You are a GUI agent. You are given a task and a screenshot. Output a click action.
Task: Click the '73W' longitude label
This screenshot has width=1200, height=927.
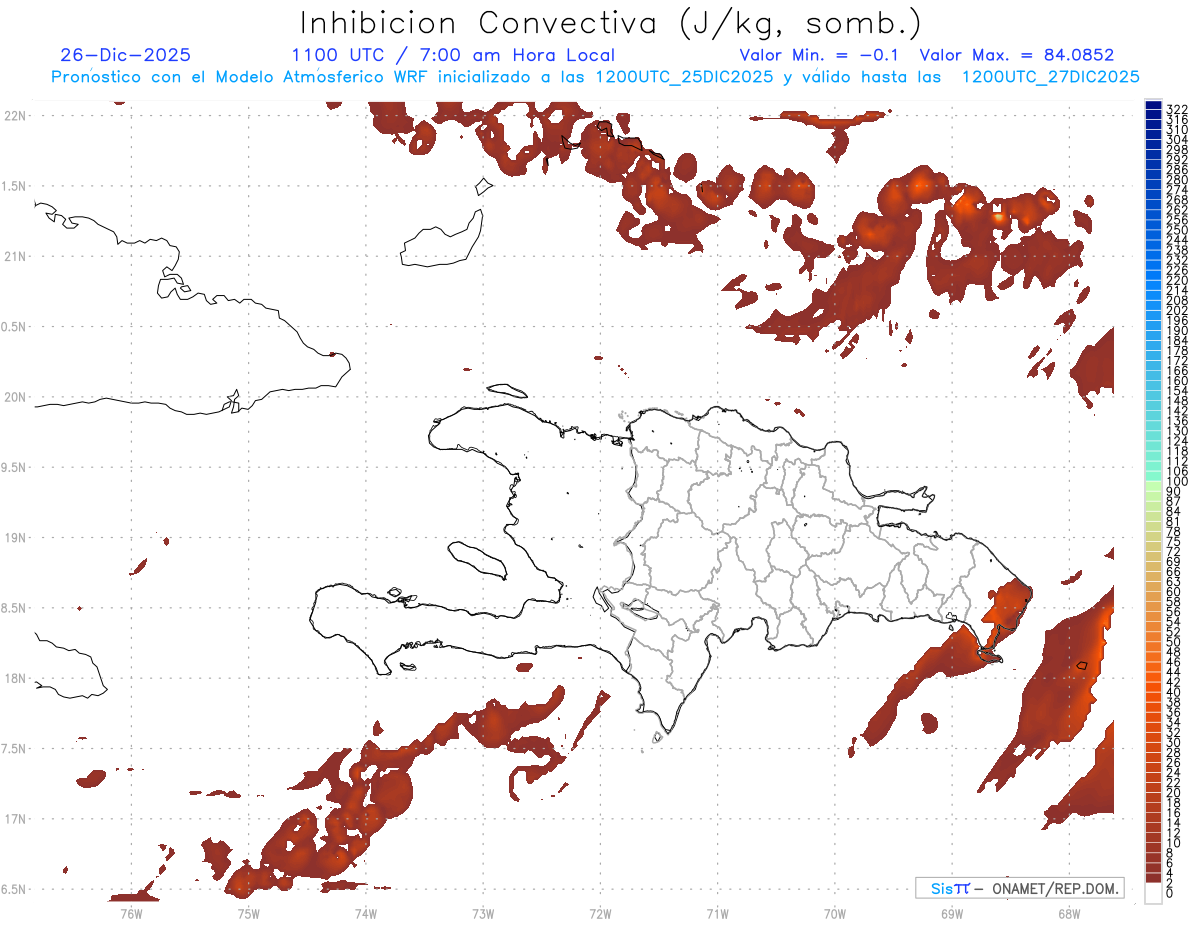click(x=483, y=912)
